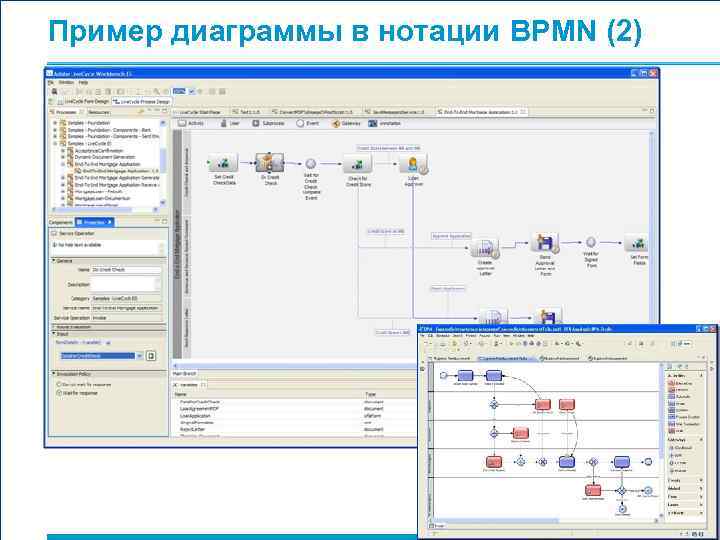This screenshot has width=720, height=540.
Task: Collapse the Input properties section
Action: pyautogui.click(x=54, y=334)
